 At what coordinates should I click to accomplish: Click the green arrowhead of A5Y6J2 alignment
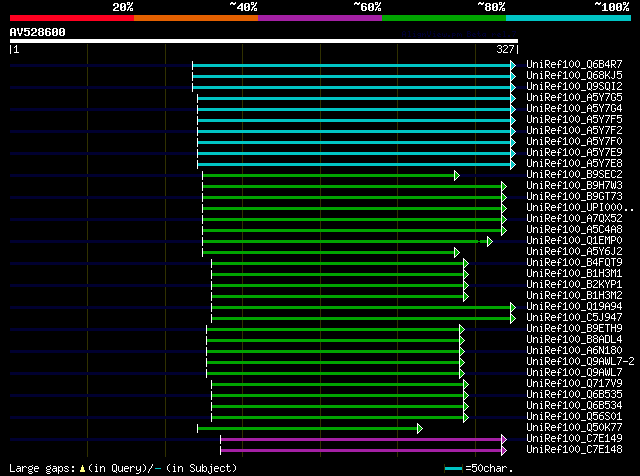(457, 253)
